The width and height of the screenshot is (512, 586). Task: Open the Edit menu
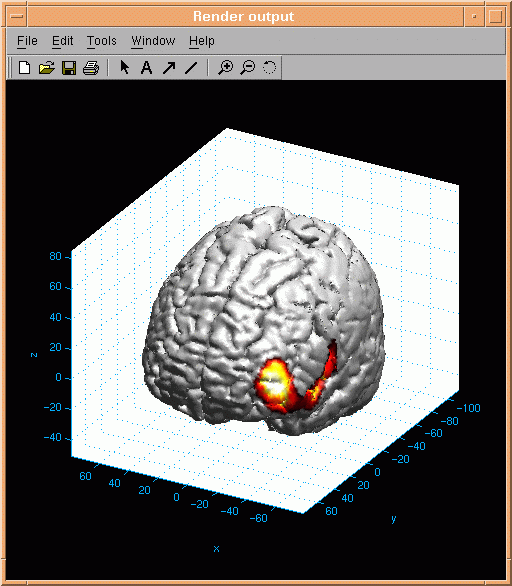pyautogui.click(x=62, y=41)
